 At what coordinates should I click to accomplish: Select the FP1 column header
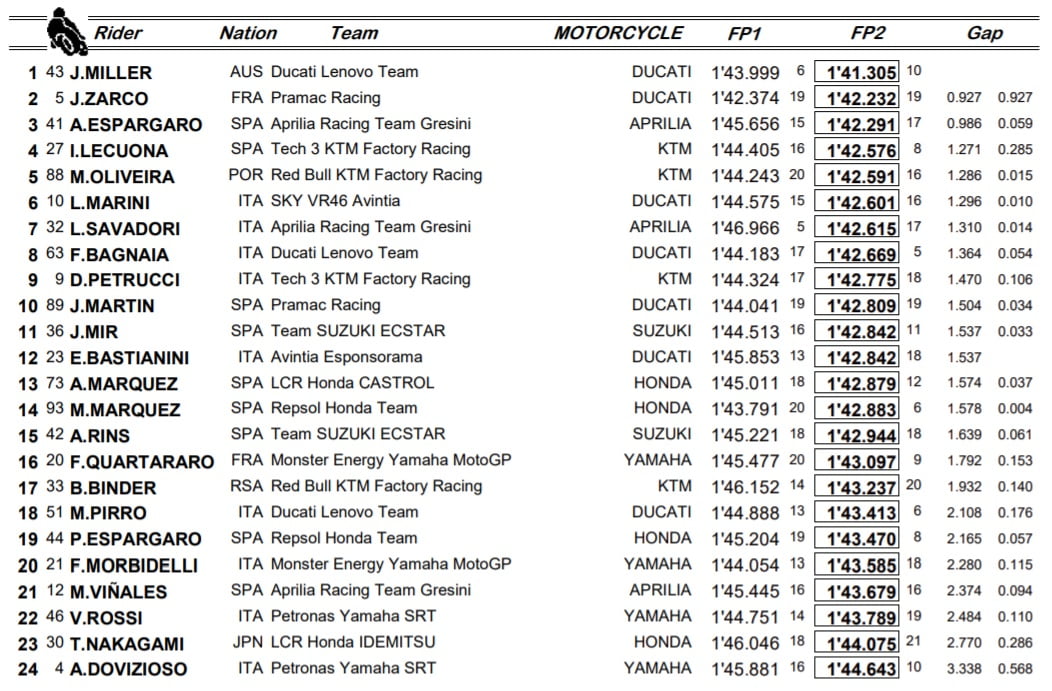745,33
